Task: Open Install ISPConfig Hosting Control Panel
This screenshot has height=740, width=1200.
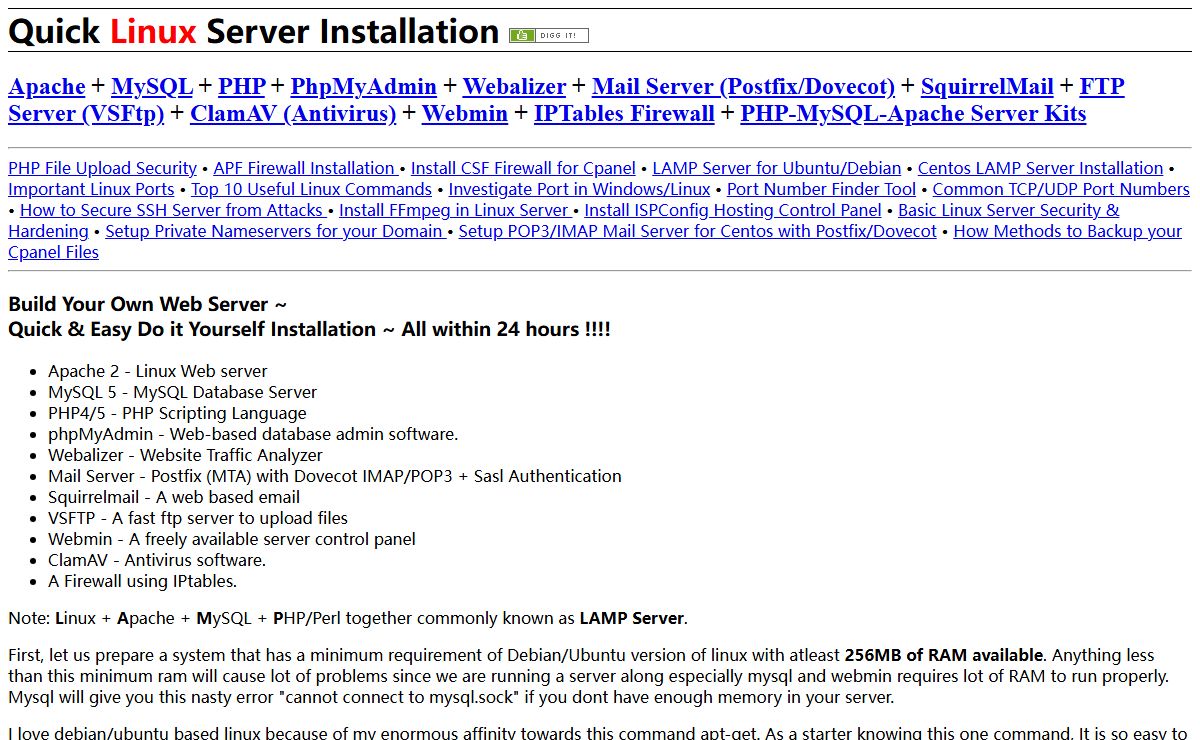Action: (x=733, y=210)
